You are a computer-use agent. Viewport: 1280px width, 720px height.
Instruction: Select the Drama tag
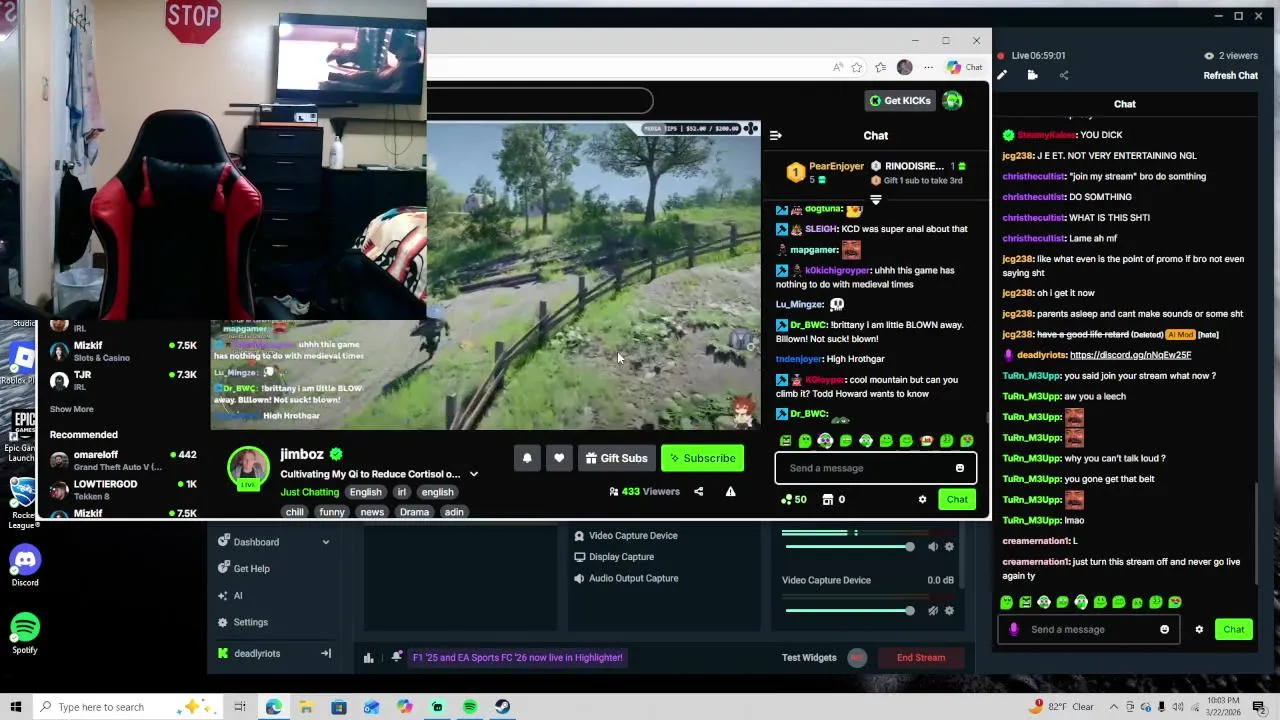(x=414, y=512)
